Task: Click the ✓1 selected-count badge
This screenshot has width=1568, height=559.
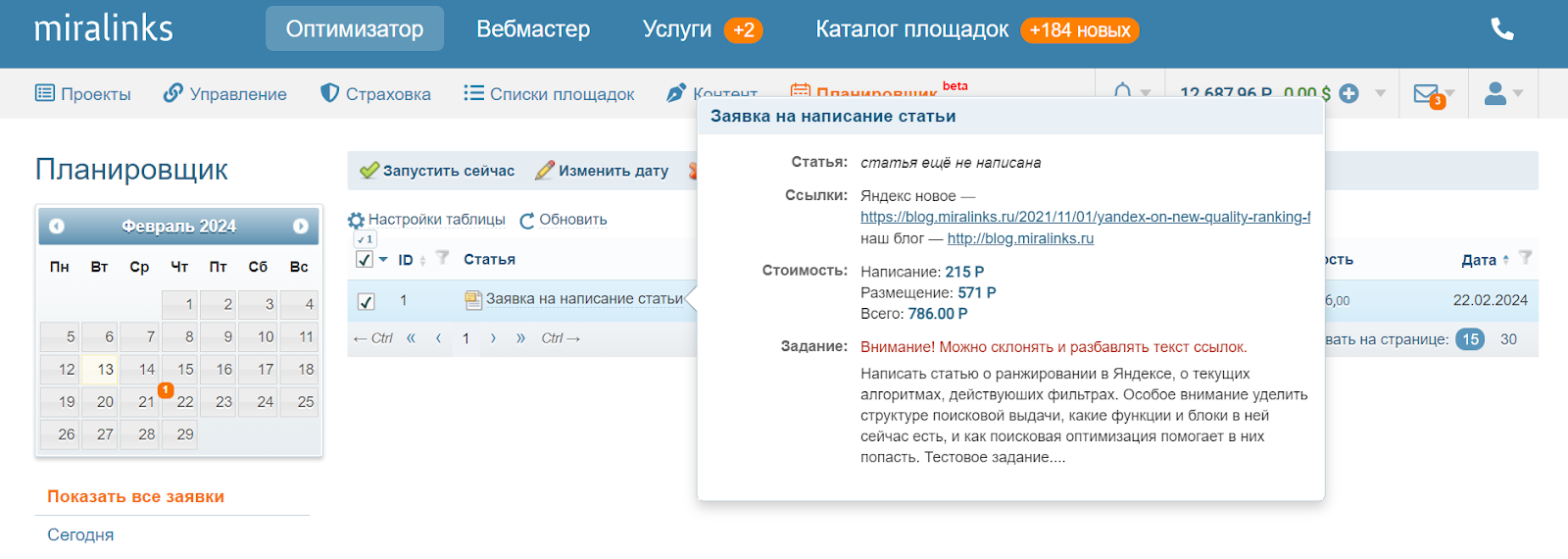Action: [365, 238]
